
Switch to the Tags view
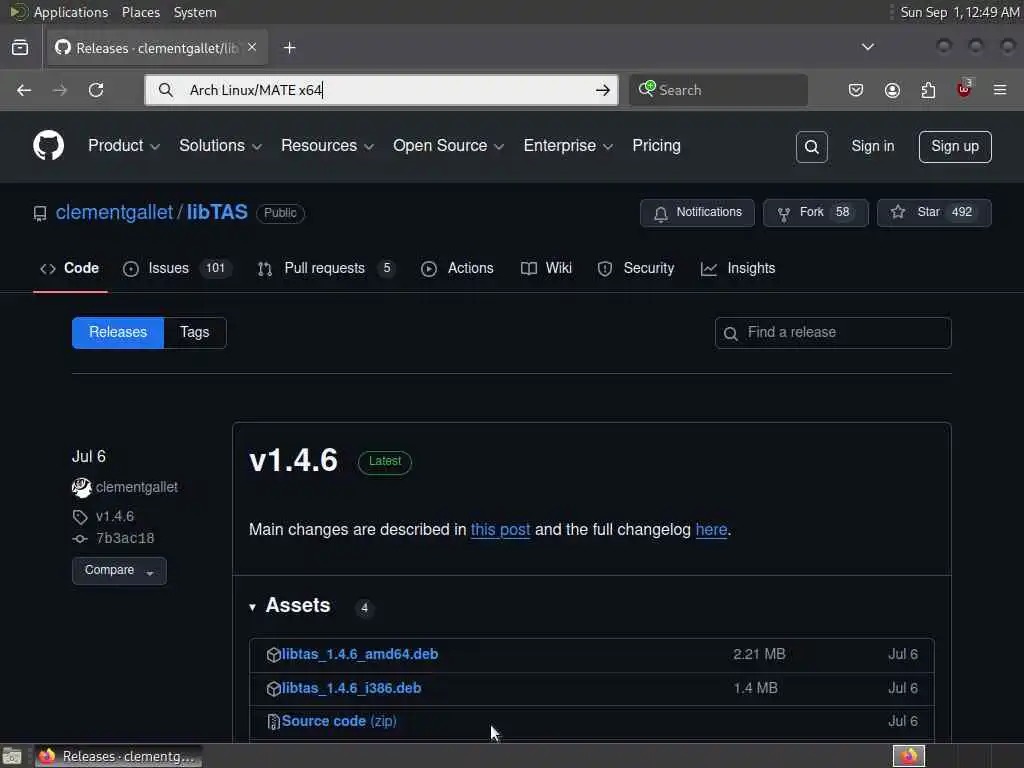(x=195, y=333)
